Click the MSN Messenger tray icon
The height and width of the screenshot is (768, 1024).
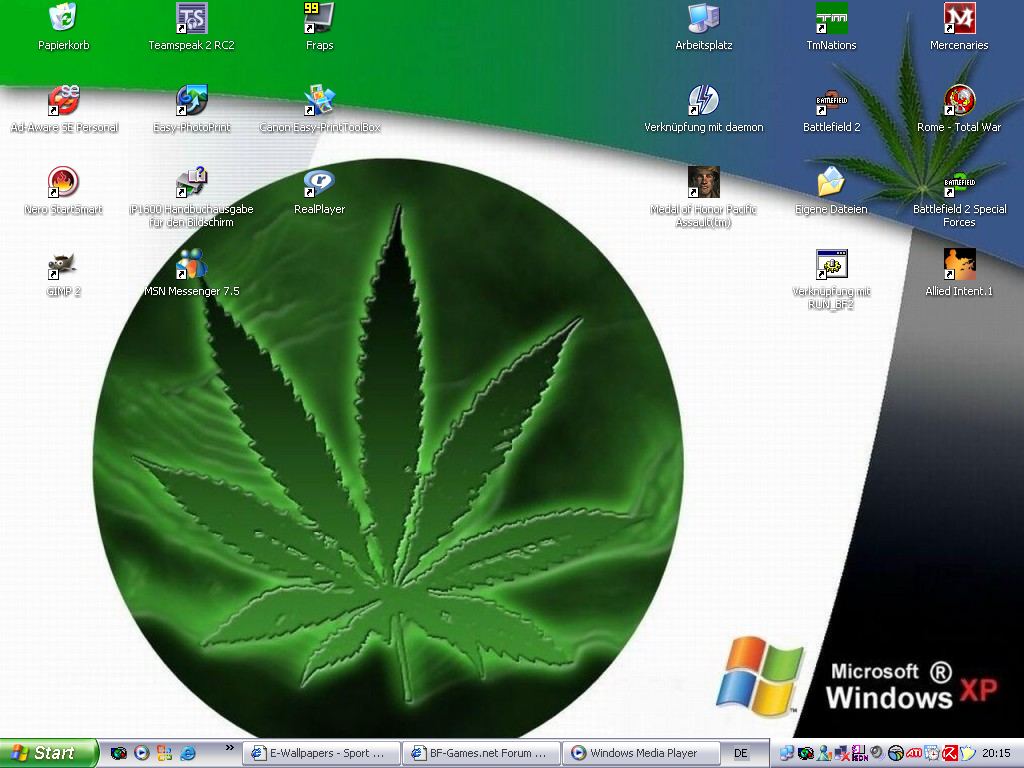(824, 753)
